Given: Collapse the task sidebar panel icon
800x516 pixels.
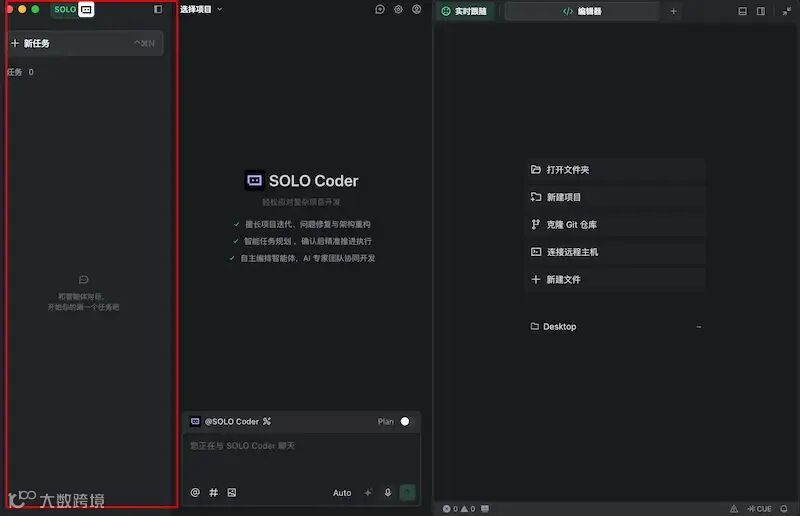Looking at the screenshot, I should coord(158,9).
